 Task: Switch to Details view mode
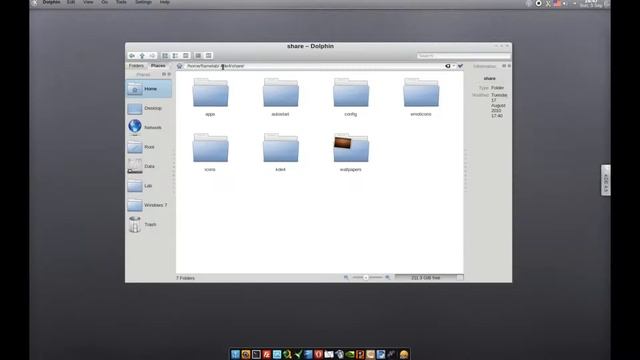click(175, 56)
